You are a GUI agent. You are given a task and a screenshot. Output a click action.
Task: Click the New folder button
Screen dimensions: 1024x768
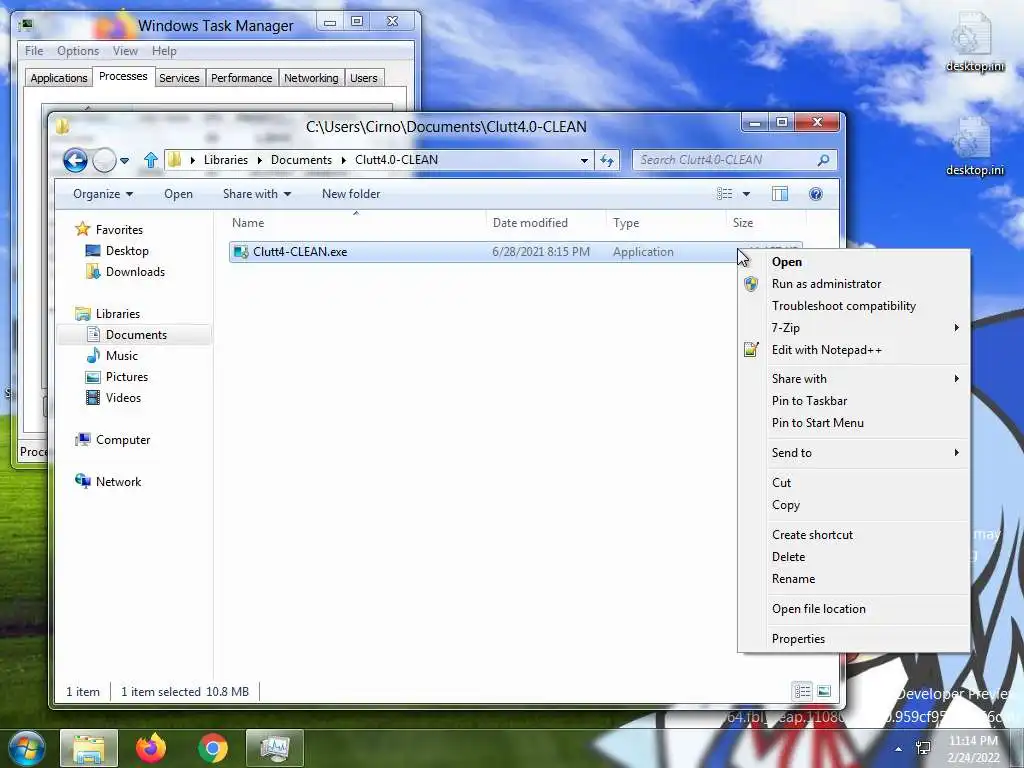coord(351,194)
